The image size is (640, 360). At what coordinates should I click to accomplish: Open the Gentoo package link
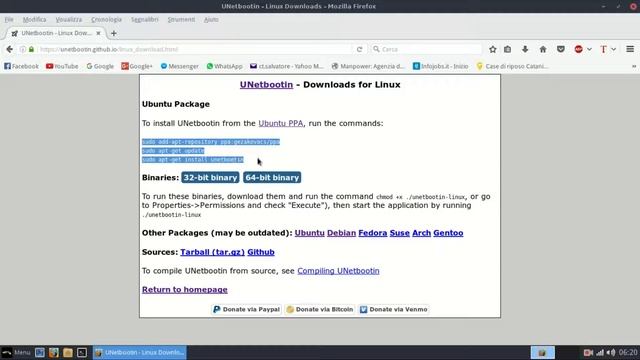click(x=448, y=233)
